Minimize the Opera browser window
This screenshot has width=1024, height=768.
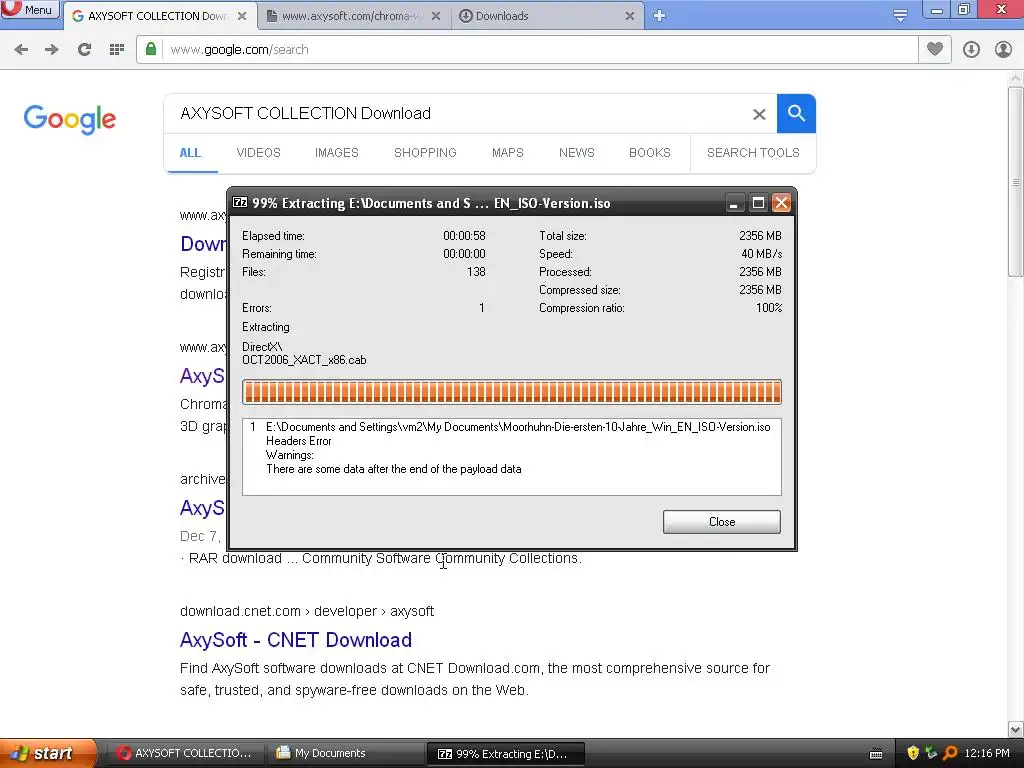[936, 9]
